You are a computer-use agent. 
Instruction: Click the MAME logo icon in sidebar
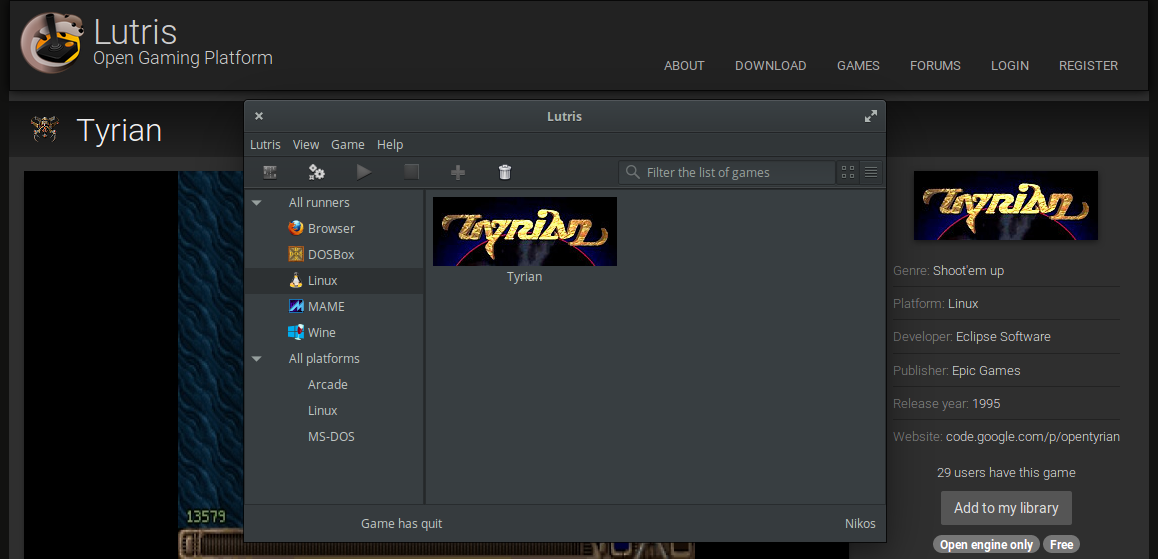[x=296, y=306]
